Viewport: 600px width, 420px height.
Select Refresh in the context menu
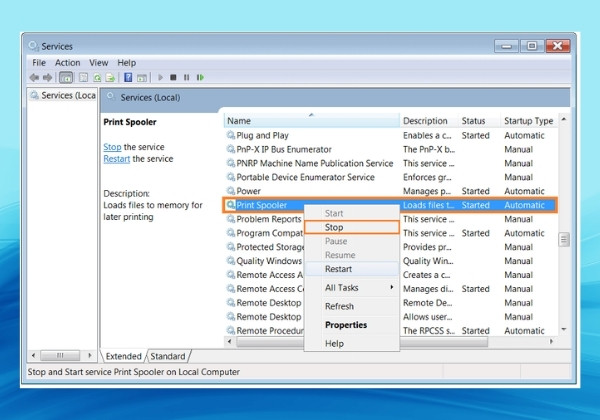pyautogui.click(x=352, y=306)
